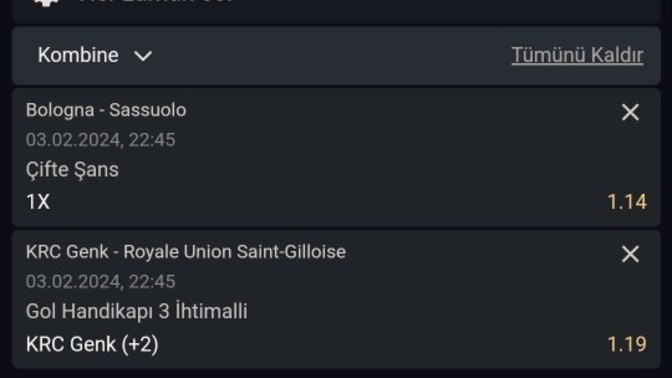The height and width of the screenshot is (378, 672).
Task: Remove the KRC Genk bet selection
Action: point(630,254)
